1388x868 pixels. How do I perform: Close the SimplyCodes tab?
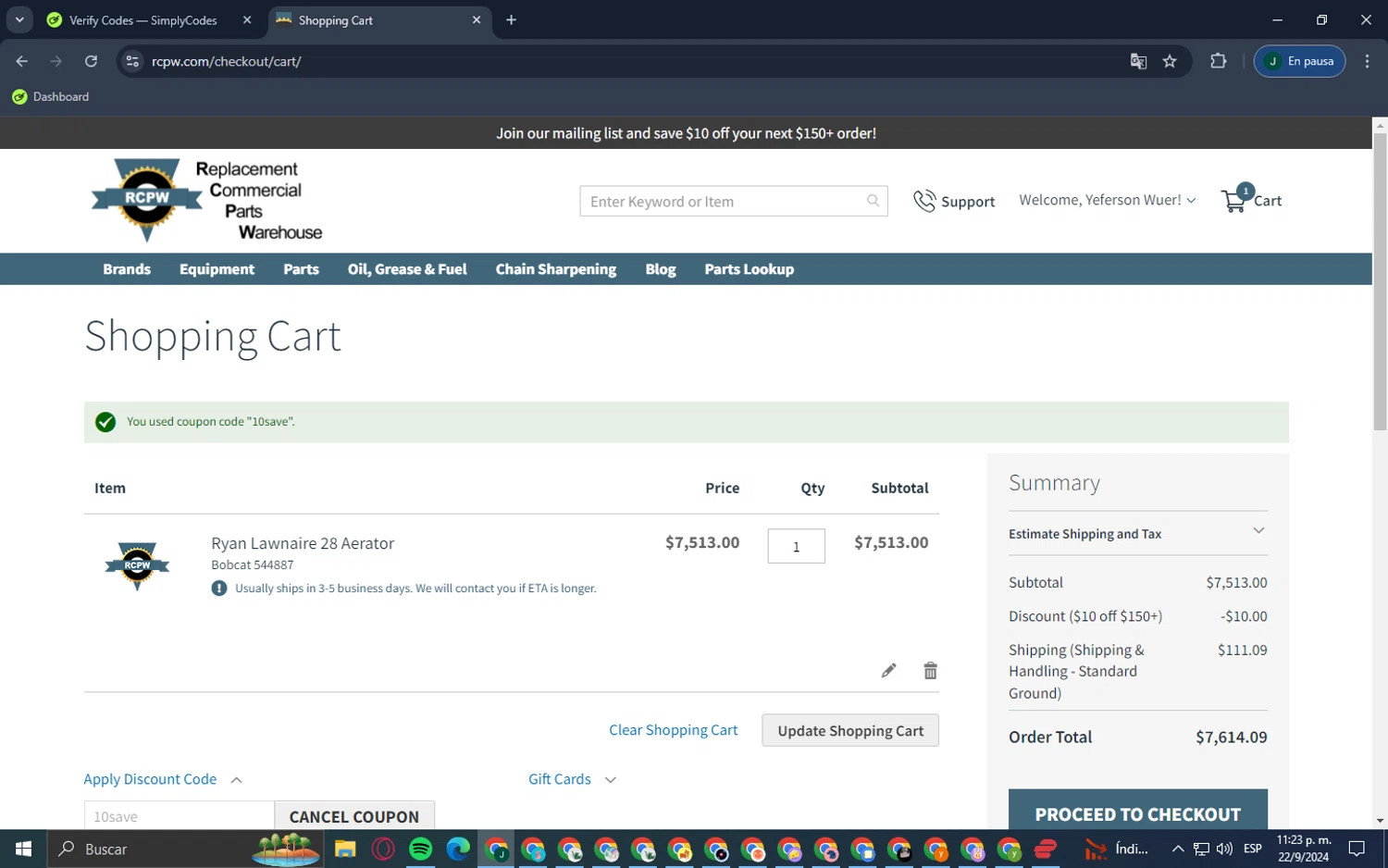coord(247,19)
